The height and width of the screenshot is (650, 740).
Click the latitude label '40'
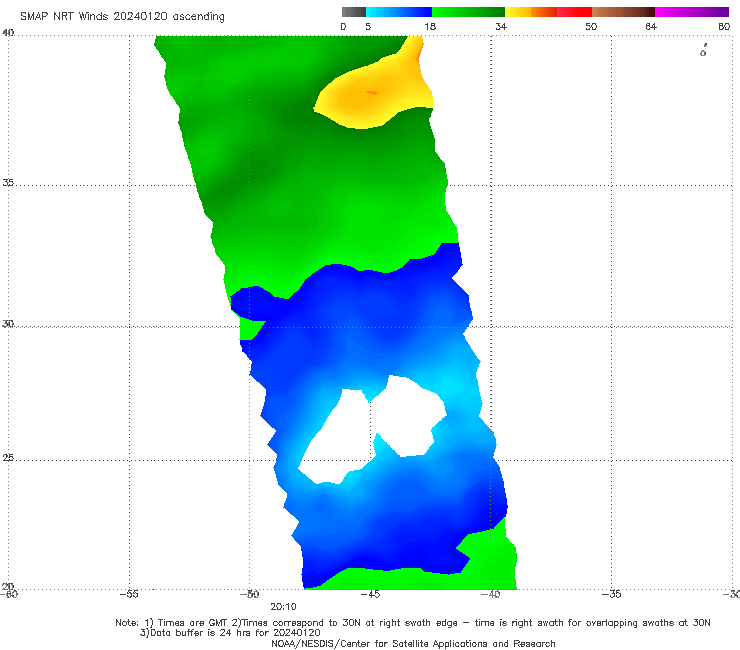[x=8, y=33]
